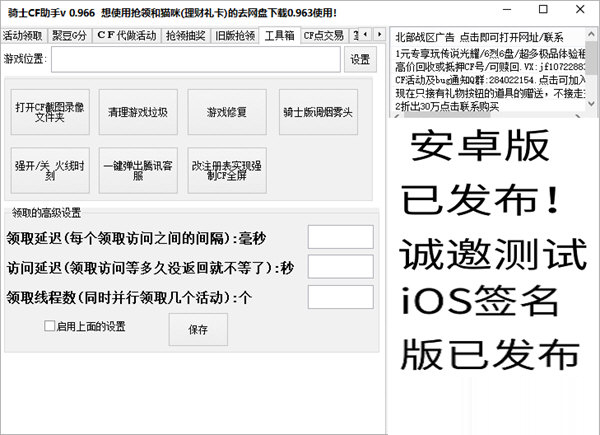This screenshot has width=600, height=435.
Task: Enable the 启用上面的设置 checkbox
Action: (x=49, y=326)
